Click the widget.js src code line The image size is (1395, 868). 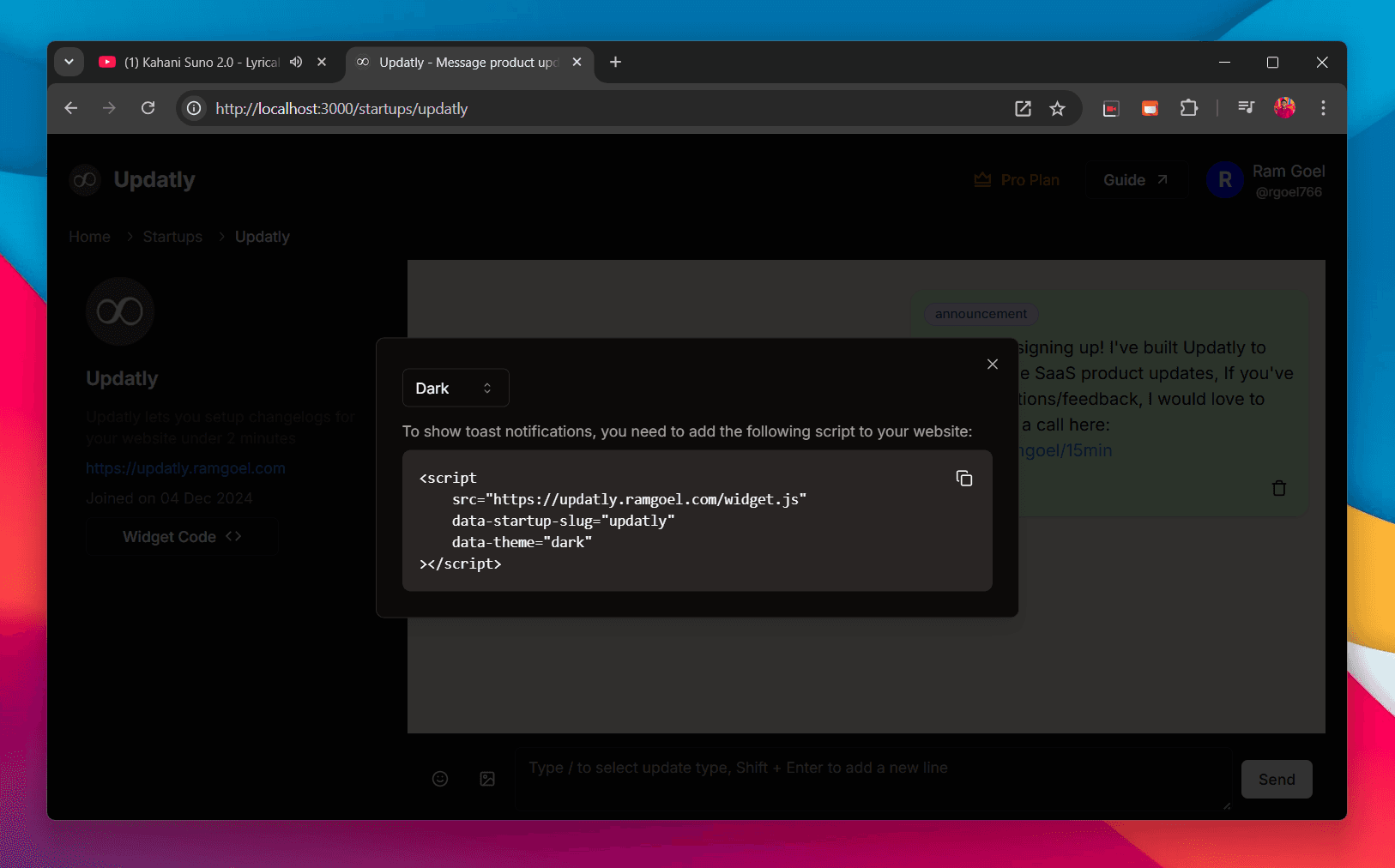tap(629, 499)
